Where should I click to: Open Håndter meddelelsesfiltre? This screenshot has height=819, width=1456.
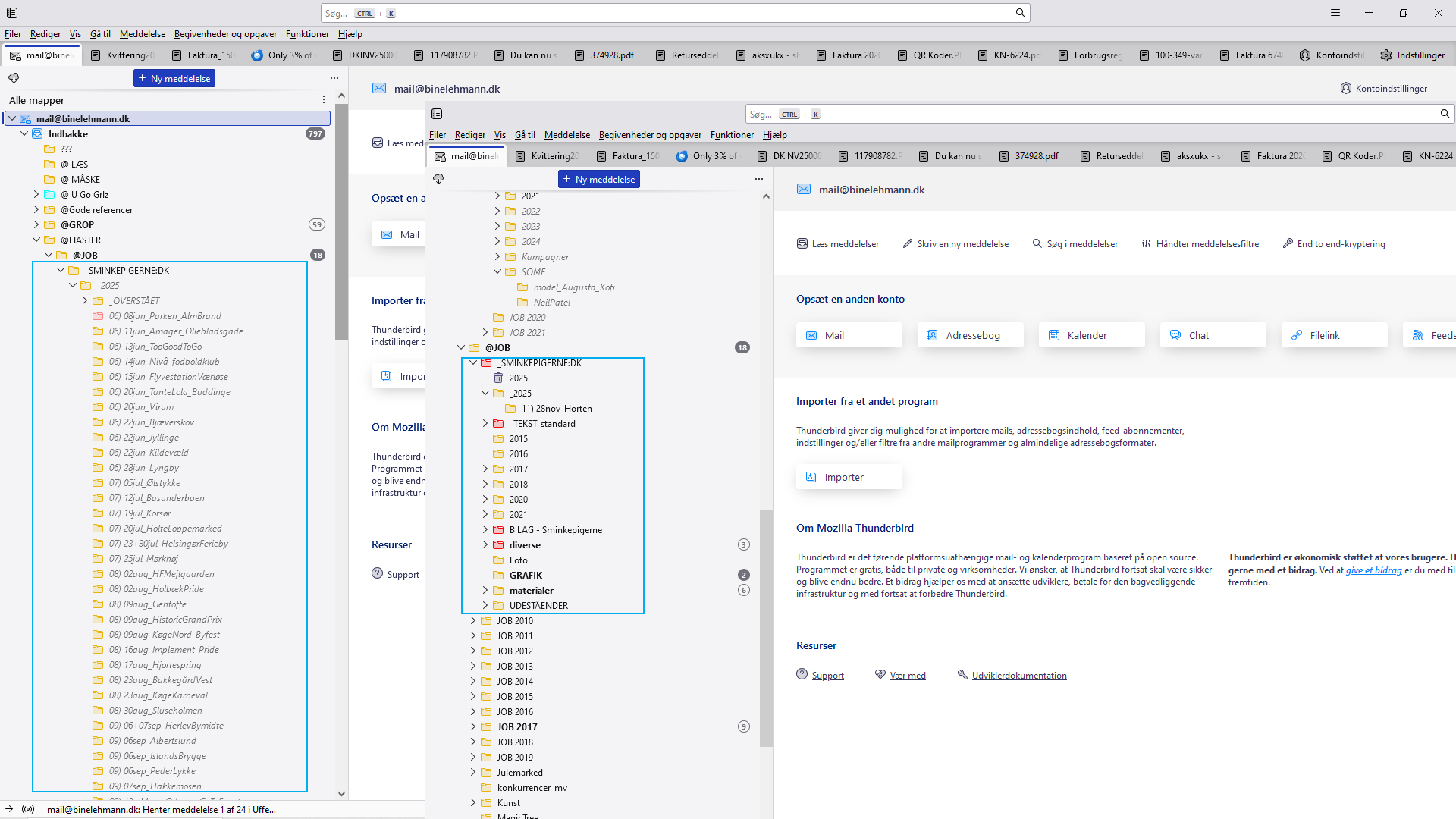[x=1200, y=244]
